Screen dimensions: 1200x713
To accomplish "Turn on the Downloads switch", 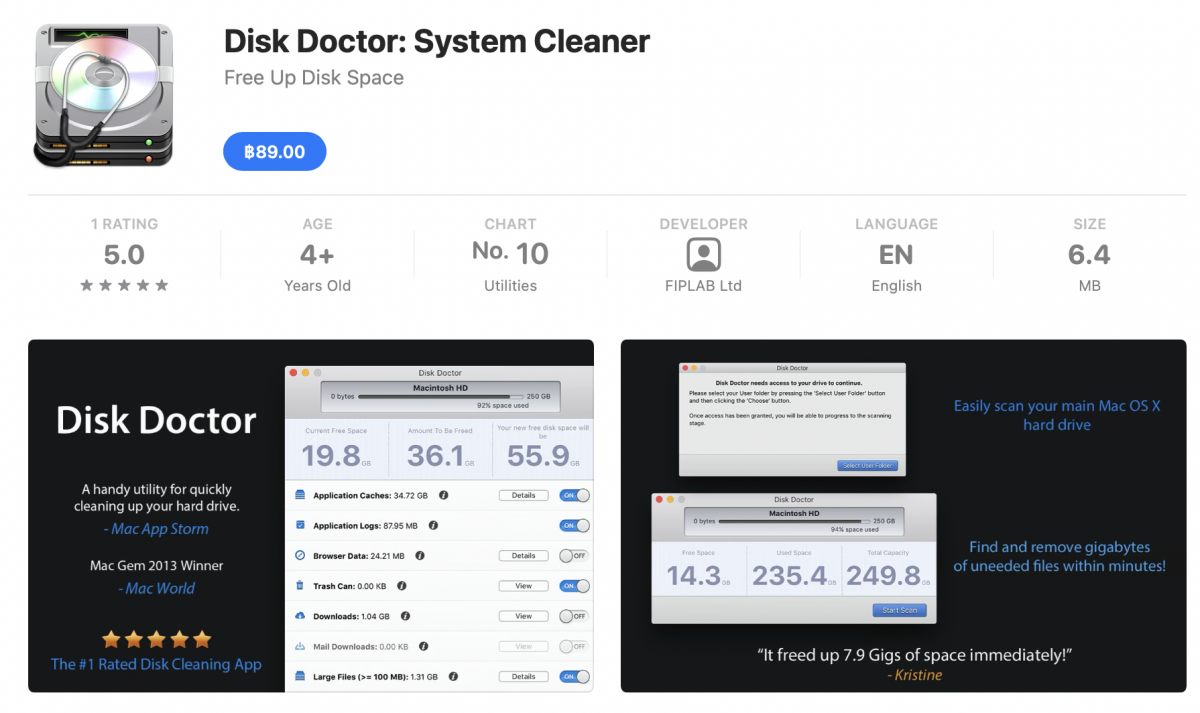I will click(x=574, y=616).
